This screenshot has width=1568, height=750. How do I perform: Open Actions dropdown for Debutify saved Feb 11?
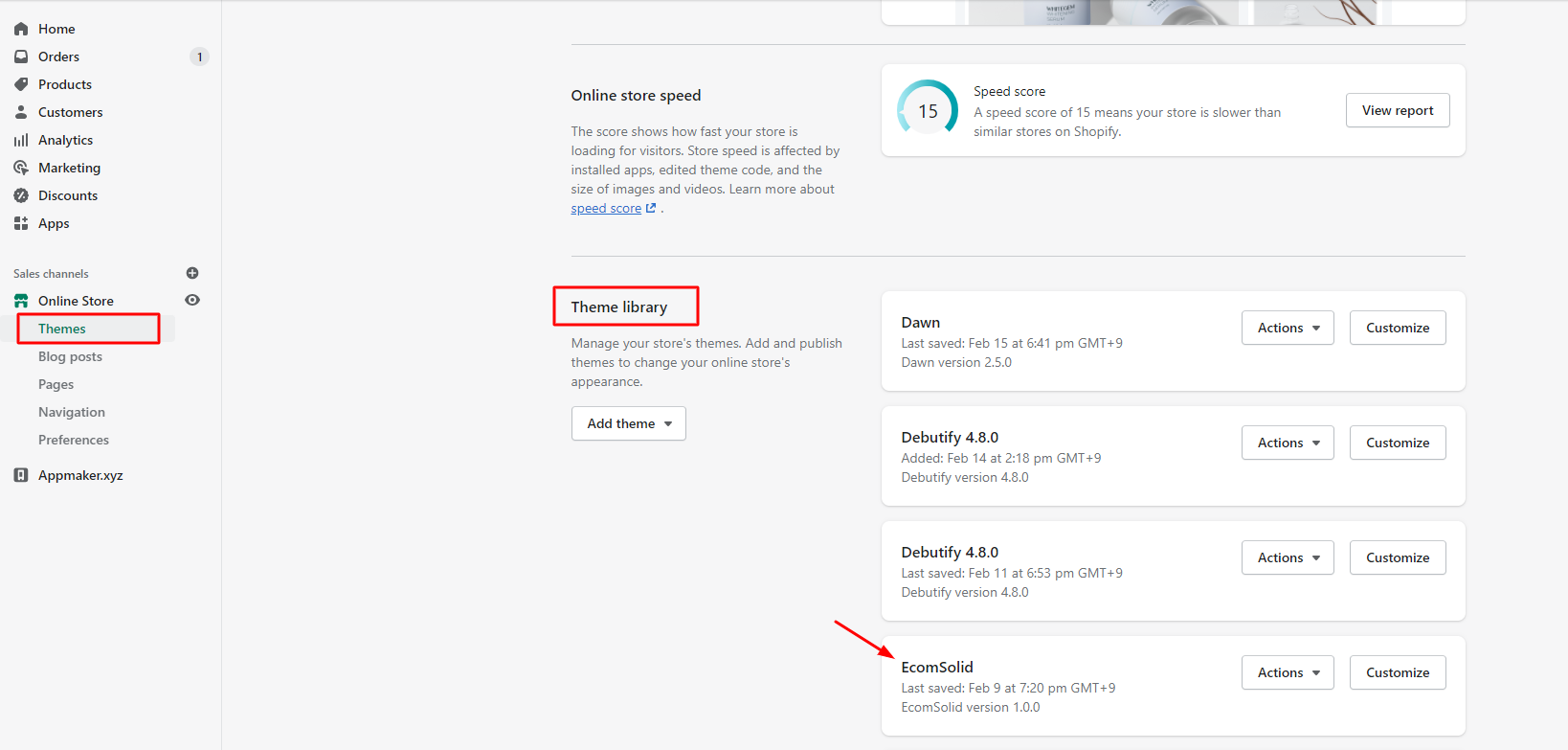[1288, 557]
